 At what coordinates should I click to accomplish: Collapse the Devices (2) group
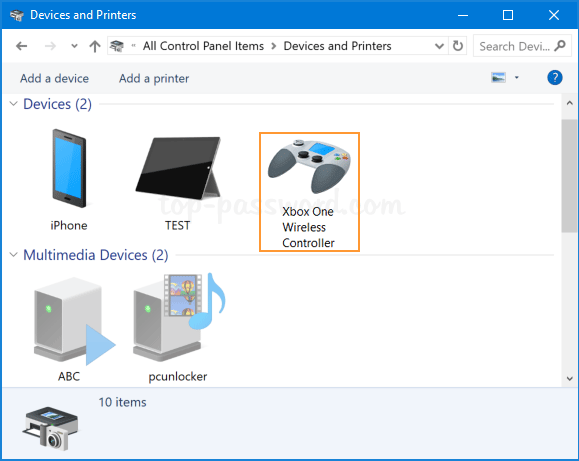coord(14,104)
